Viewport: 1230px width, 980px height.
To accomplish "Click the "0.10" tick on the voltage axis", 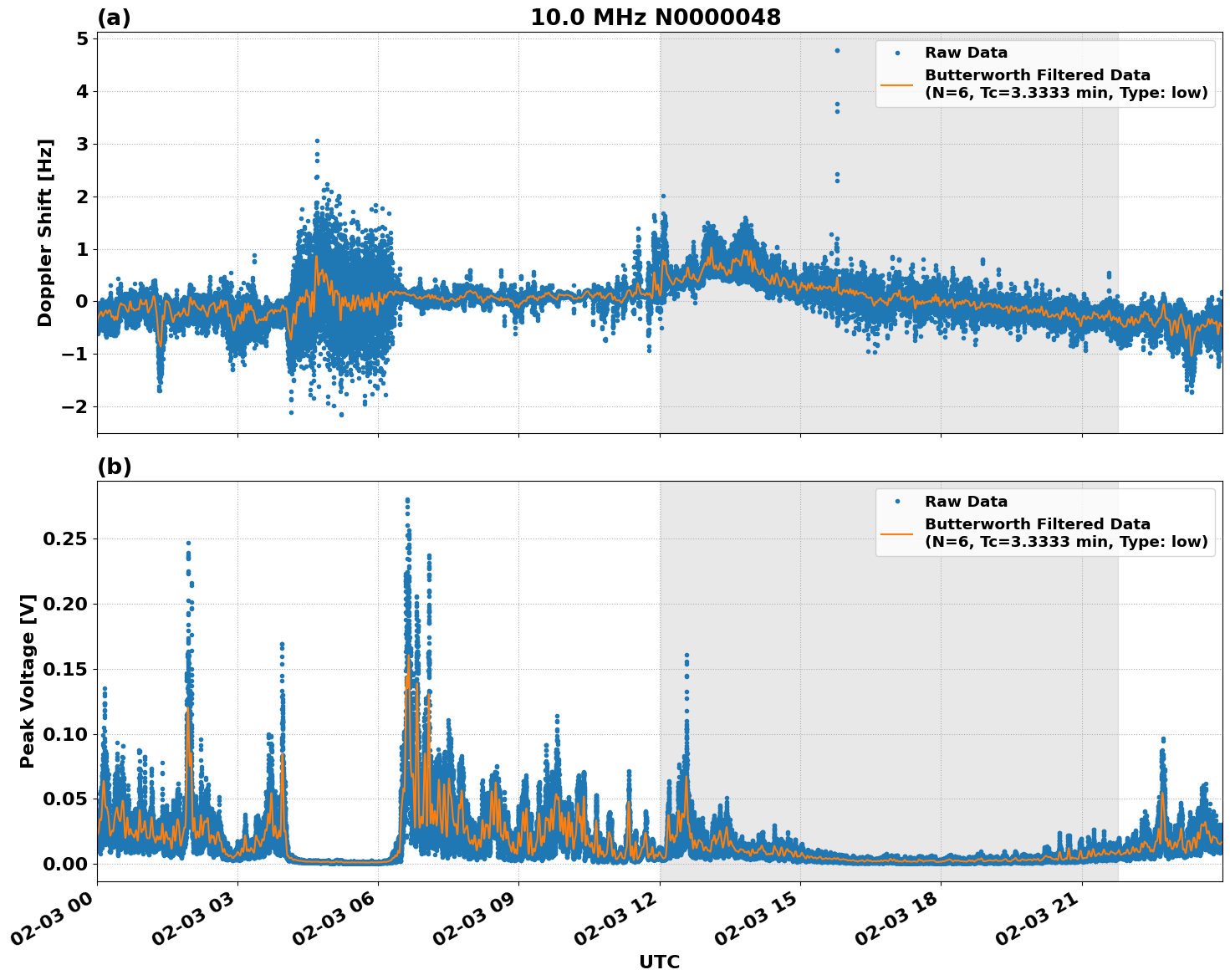I will [x=64, y=734].
